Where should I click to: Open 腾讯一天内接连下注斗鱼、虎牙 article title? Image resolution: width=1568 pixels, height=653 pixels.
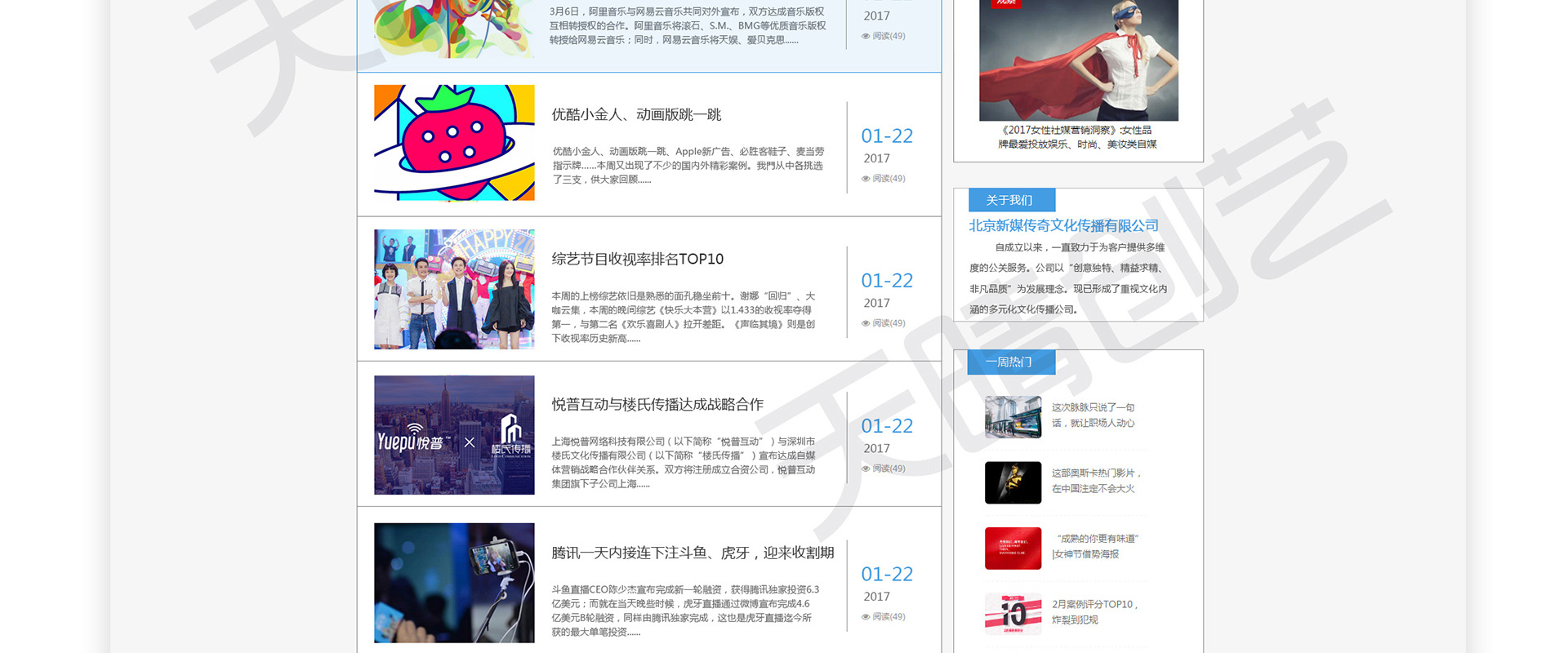(693, 553)
